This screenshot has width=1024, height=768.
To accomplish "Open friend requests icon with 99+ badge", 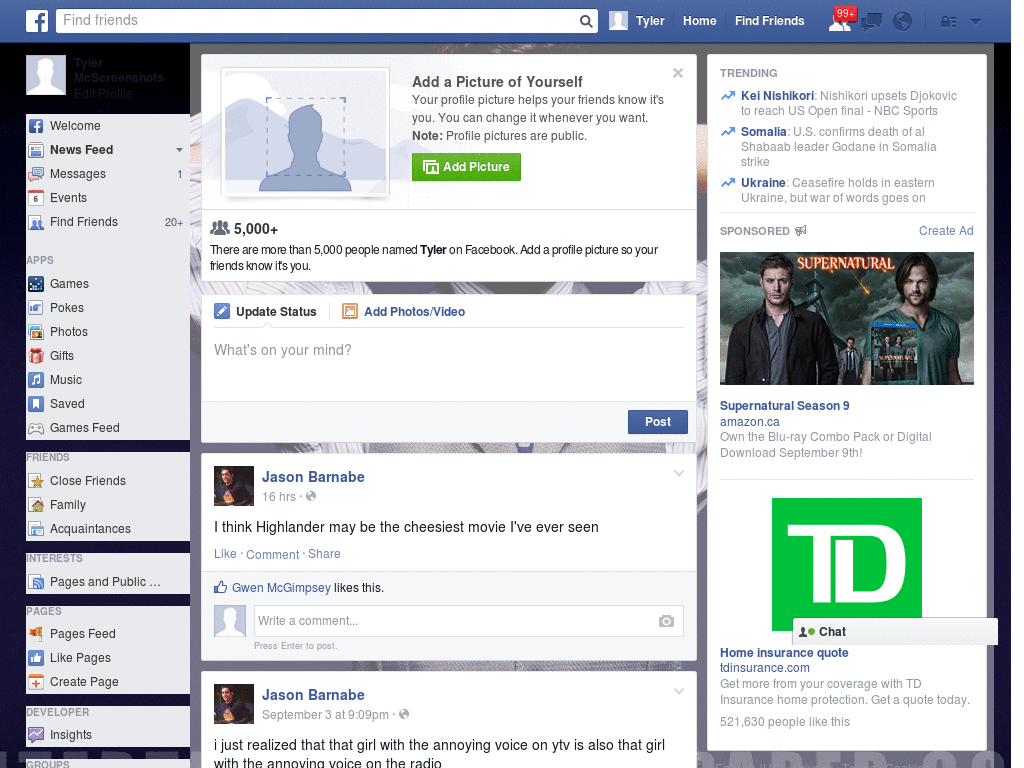I will (841, 20).
